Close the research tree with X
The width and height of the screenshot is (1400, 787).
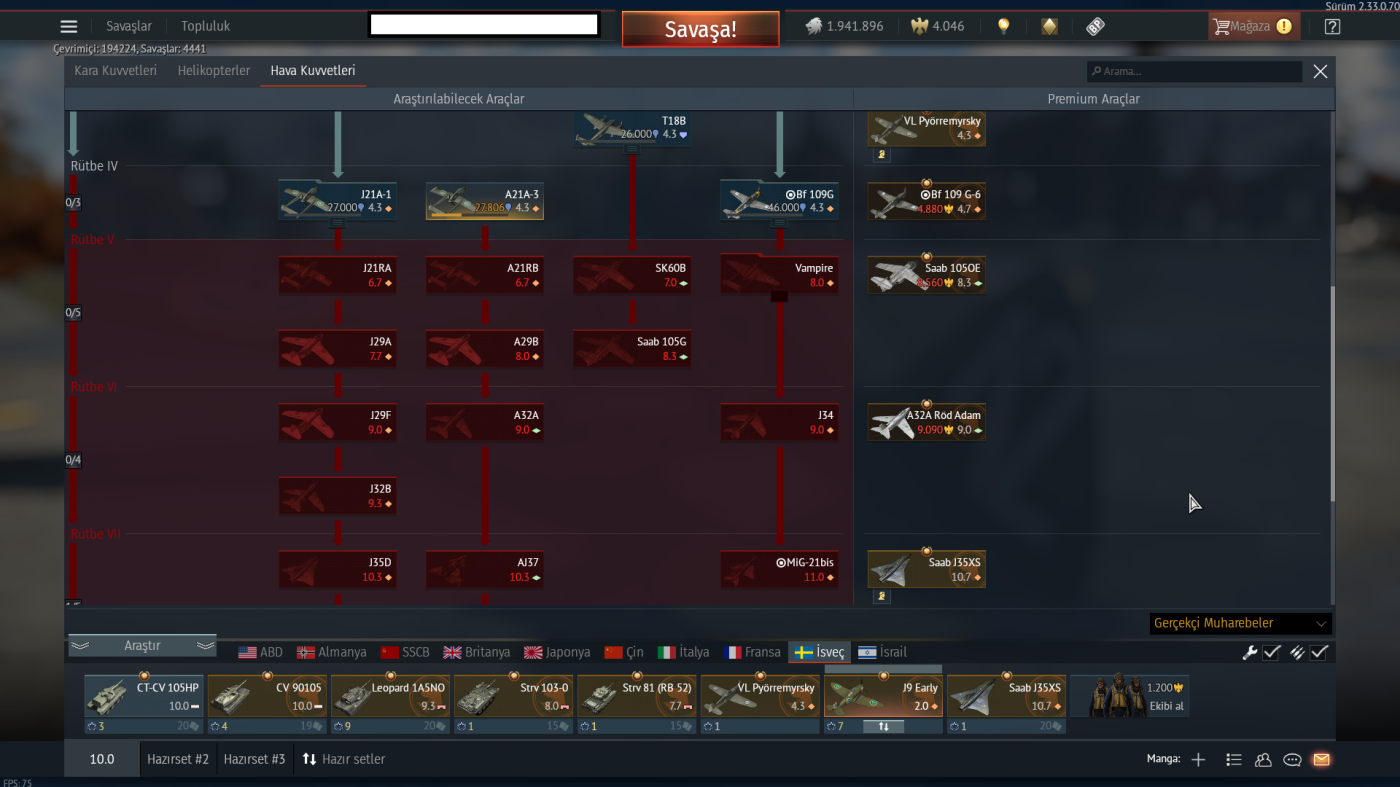(x=1320, y=72)
